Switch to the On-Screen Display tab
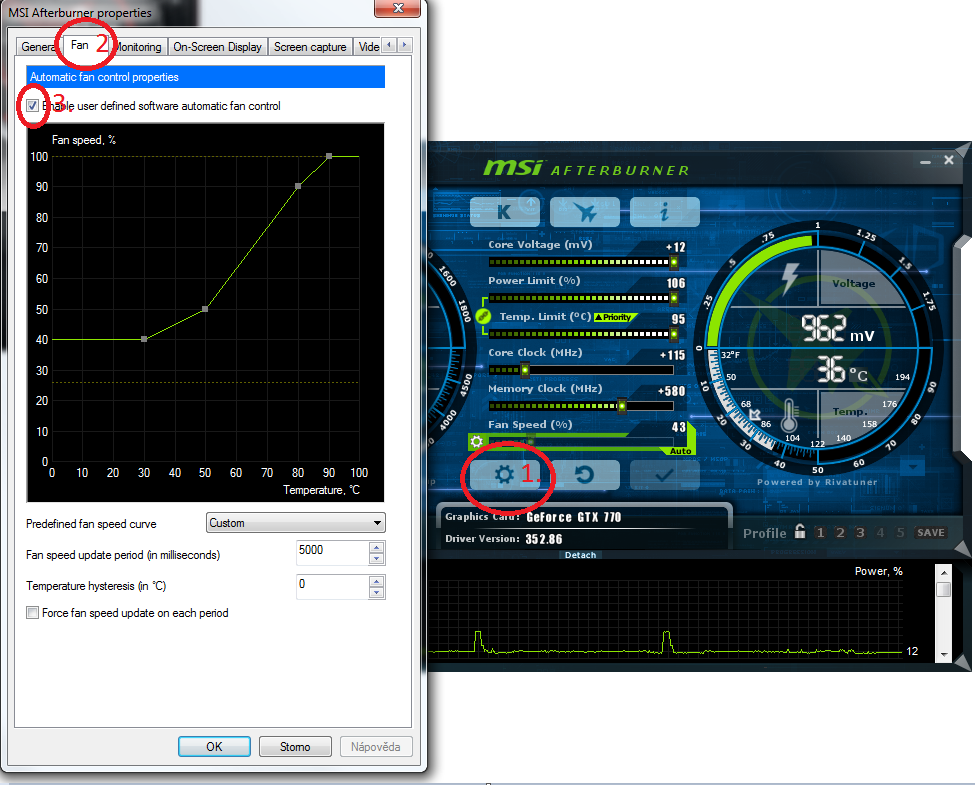The image size is (975, 785). [218, 47]
